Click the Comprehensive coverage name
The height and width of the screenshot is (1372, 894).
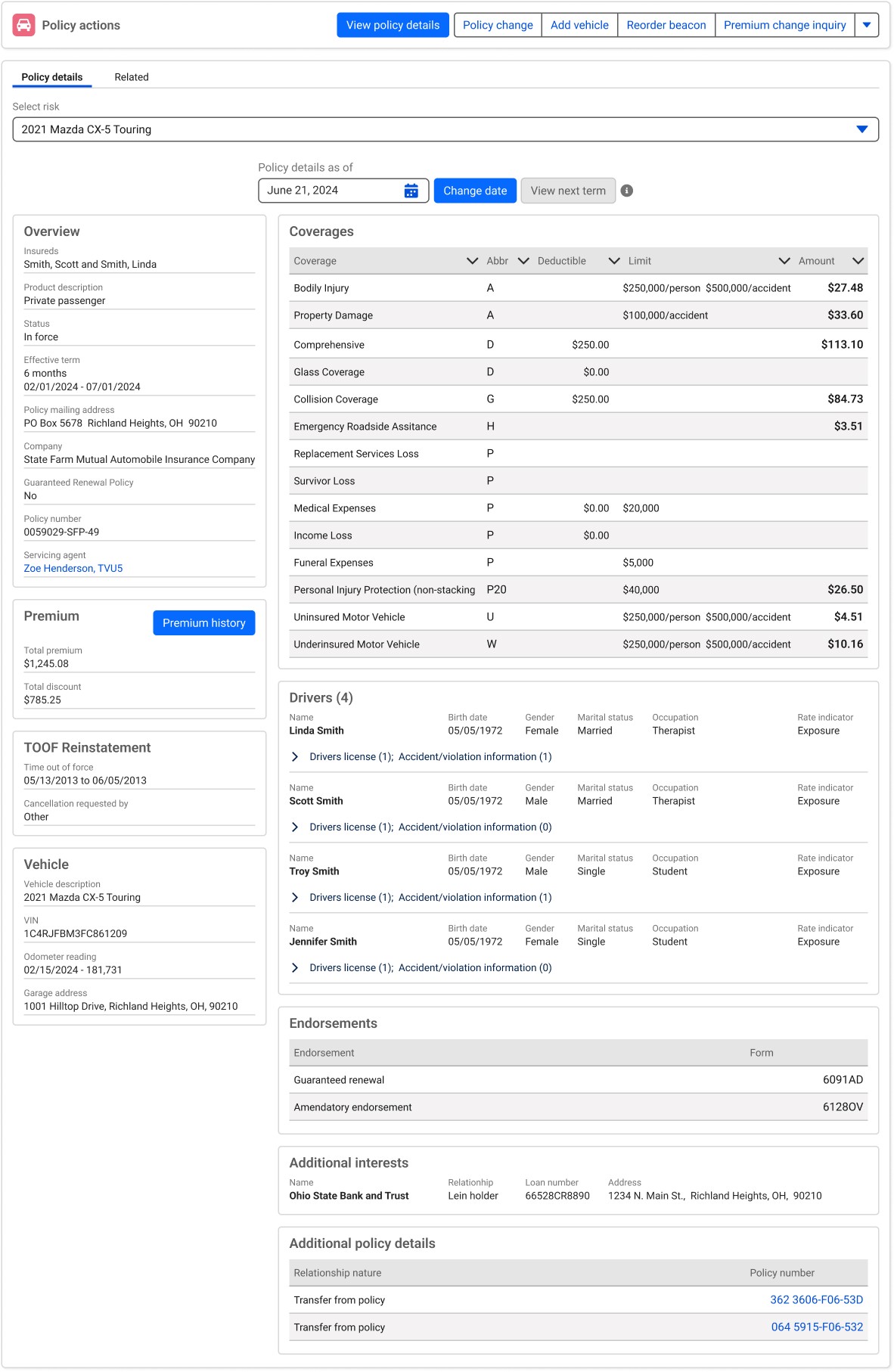(329, 345)
